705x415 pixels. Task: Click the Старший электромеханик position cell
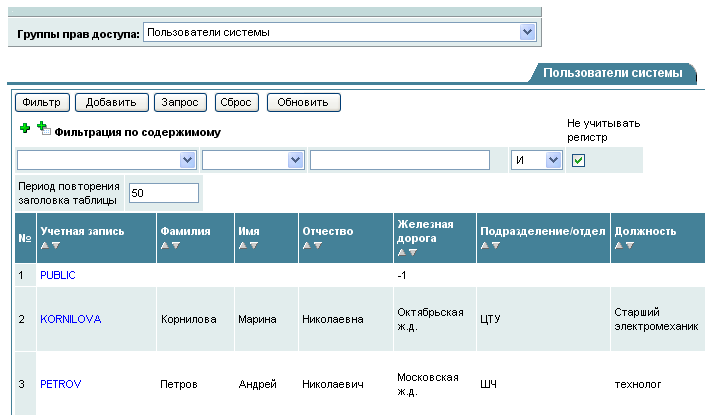pyautogui.click(x=656, y=319)
